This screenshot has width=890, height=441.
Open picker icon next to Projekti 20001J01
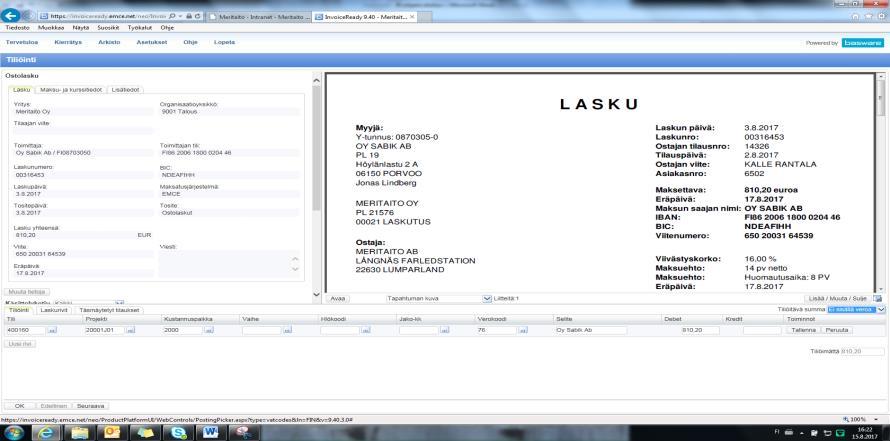click(130, 330)
